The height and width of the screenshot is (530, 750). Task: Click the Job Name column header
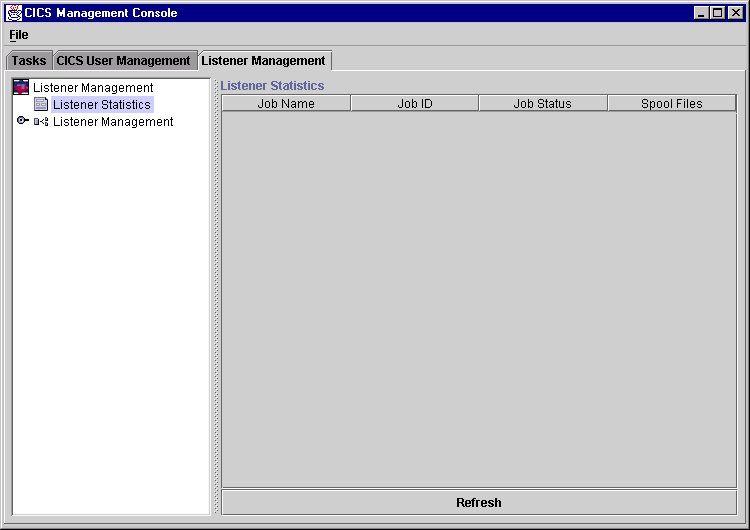point(286,103)
